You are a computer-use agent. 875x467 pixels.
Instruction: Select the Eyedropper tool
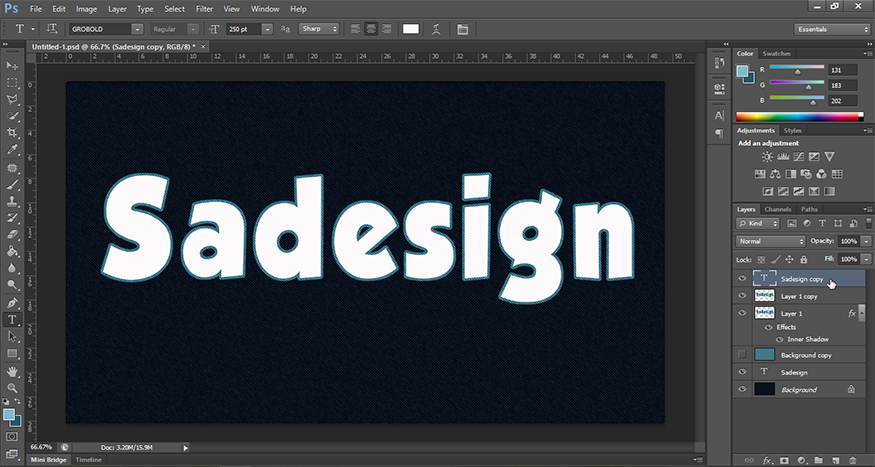tap(12, 150)
